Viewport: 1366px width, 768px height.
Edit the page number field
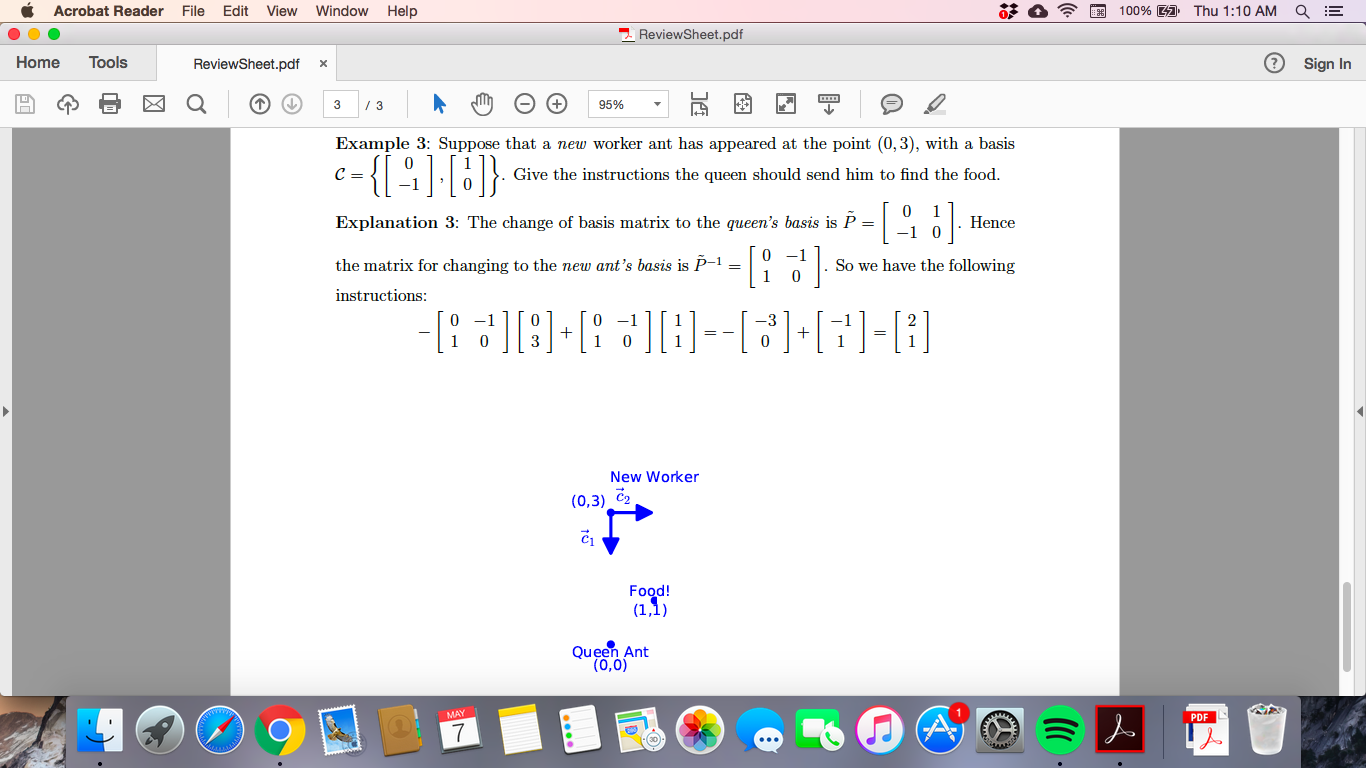coord(339,103)
